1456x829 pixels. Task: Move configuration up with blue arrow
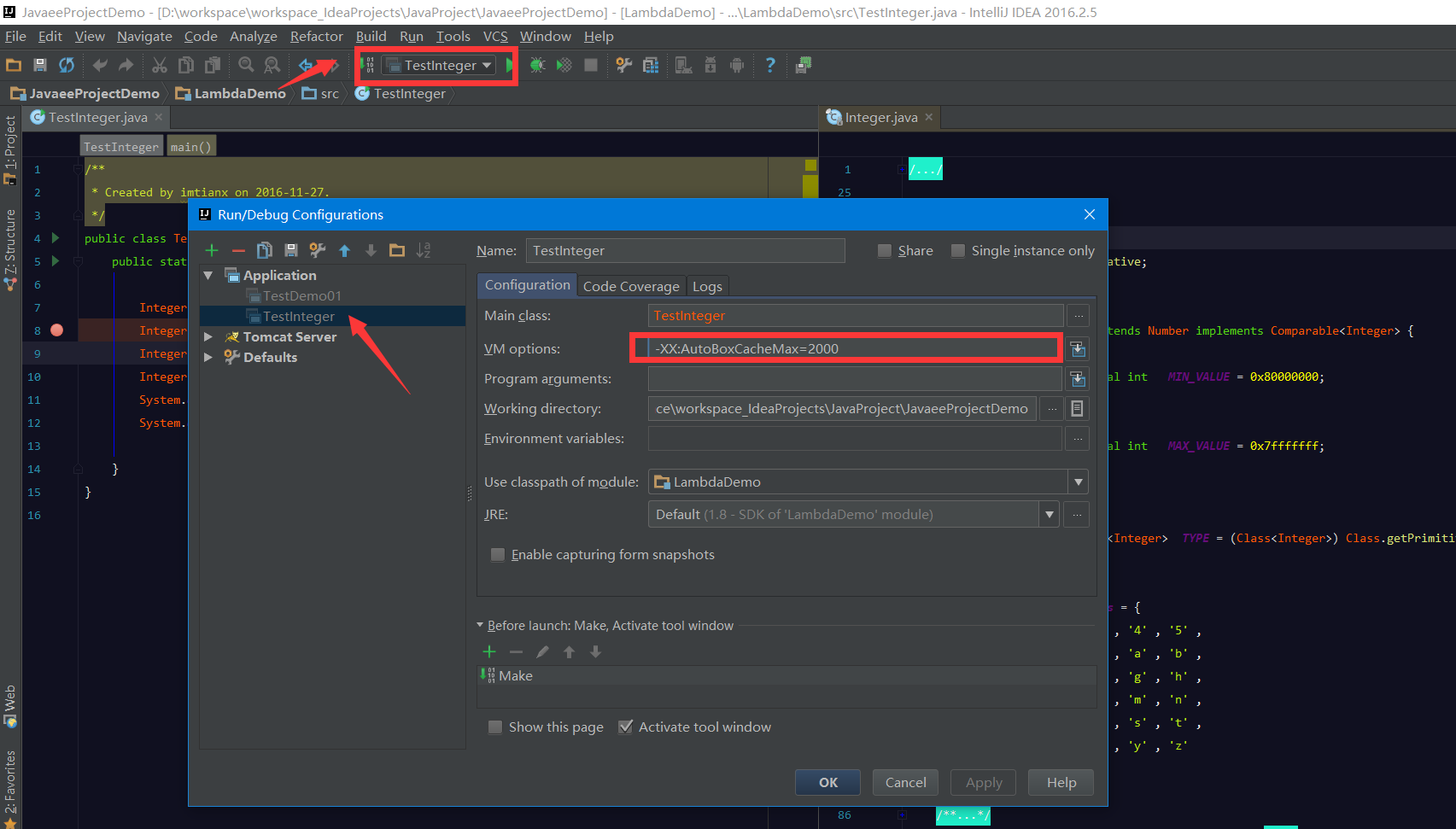[x=344, y=250]
